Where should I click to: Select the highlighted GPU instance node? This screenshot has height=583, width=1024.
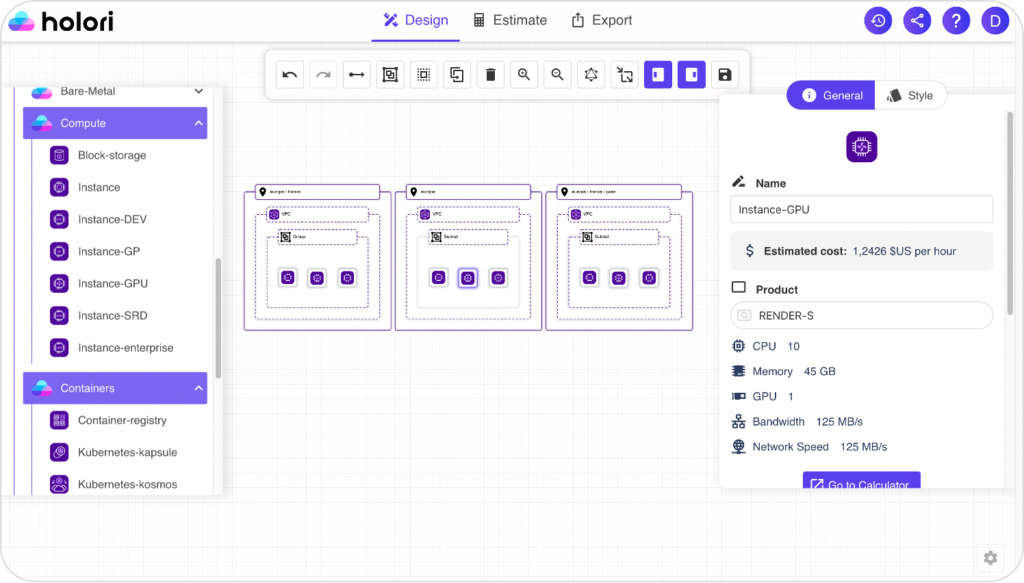point(468,278)
